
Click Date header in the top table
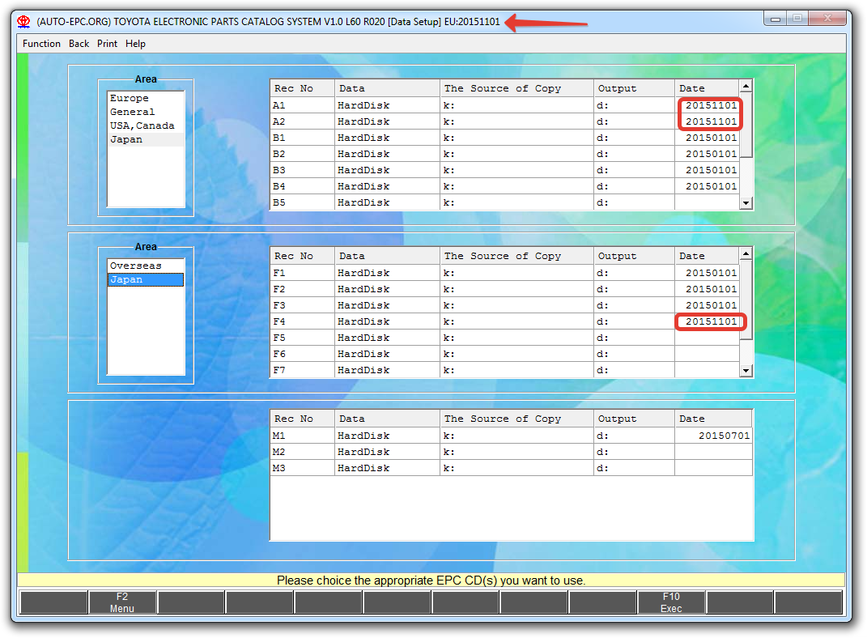[707, 88]
